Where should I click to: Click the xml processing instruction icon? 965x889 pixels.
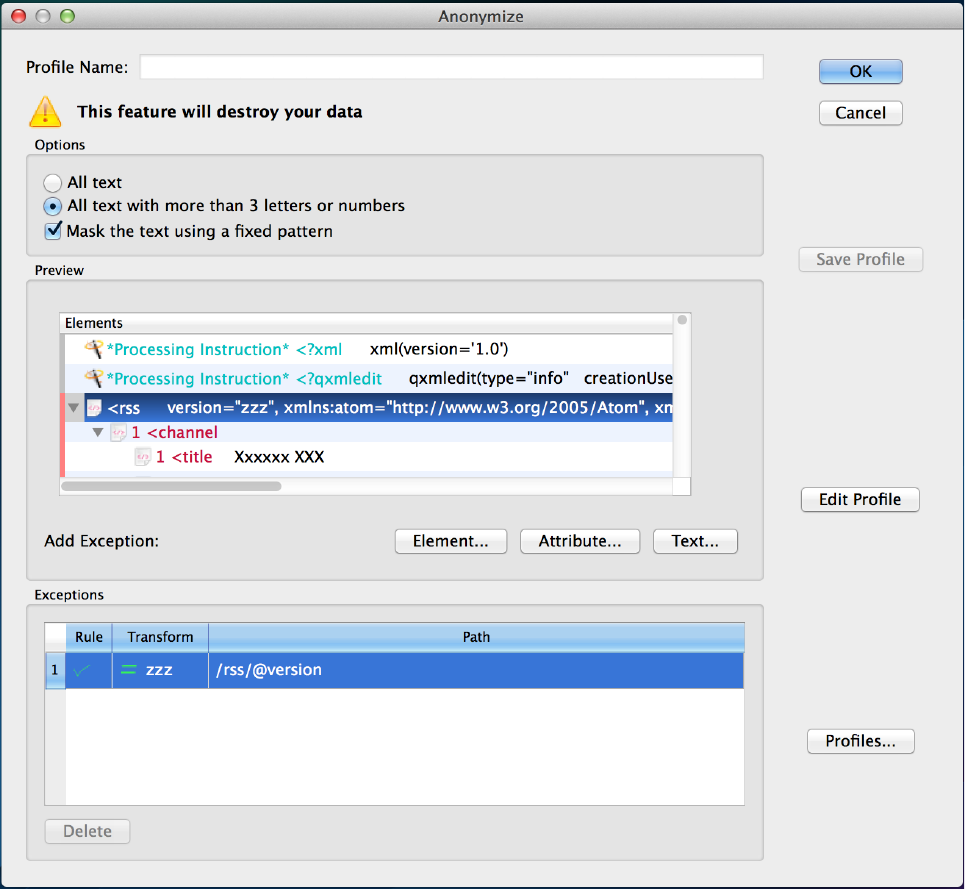(94, 349)
